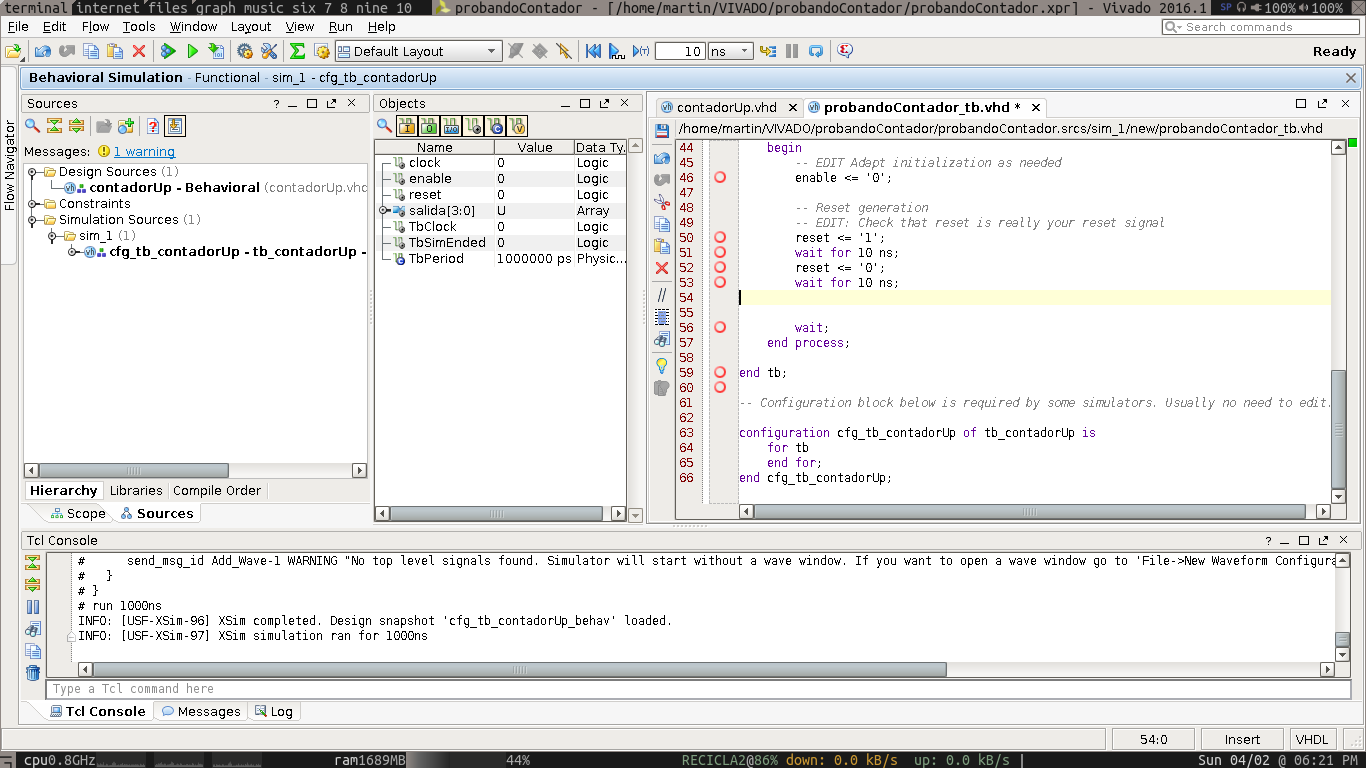Toggle the breakpoint circle on line 46
The height and width of the screenshot is (768, 1366).
click(x=720, y=178)
